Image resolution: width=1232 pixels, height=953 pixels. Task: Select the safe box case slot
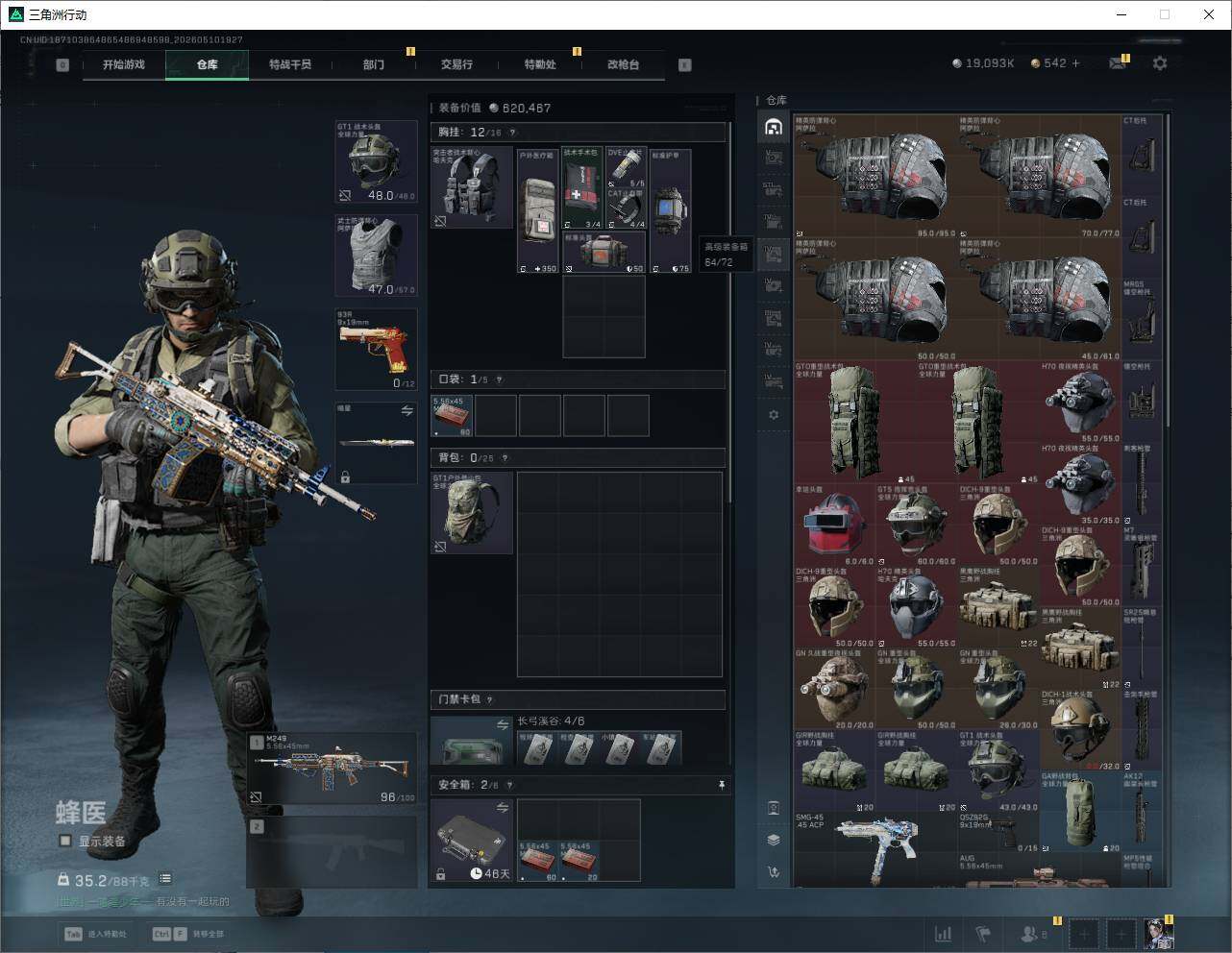(x=472, y=841)
